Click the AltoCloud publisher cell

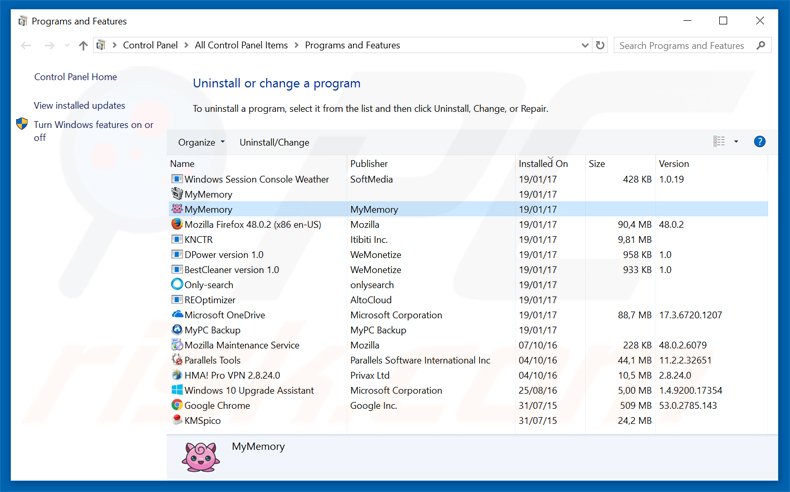[x=371, y=300]
